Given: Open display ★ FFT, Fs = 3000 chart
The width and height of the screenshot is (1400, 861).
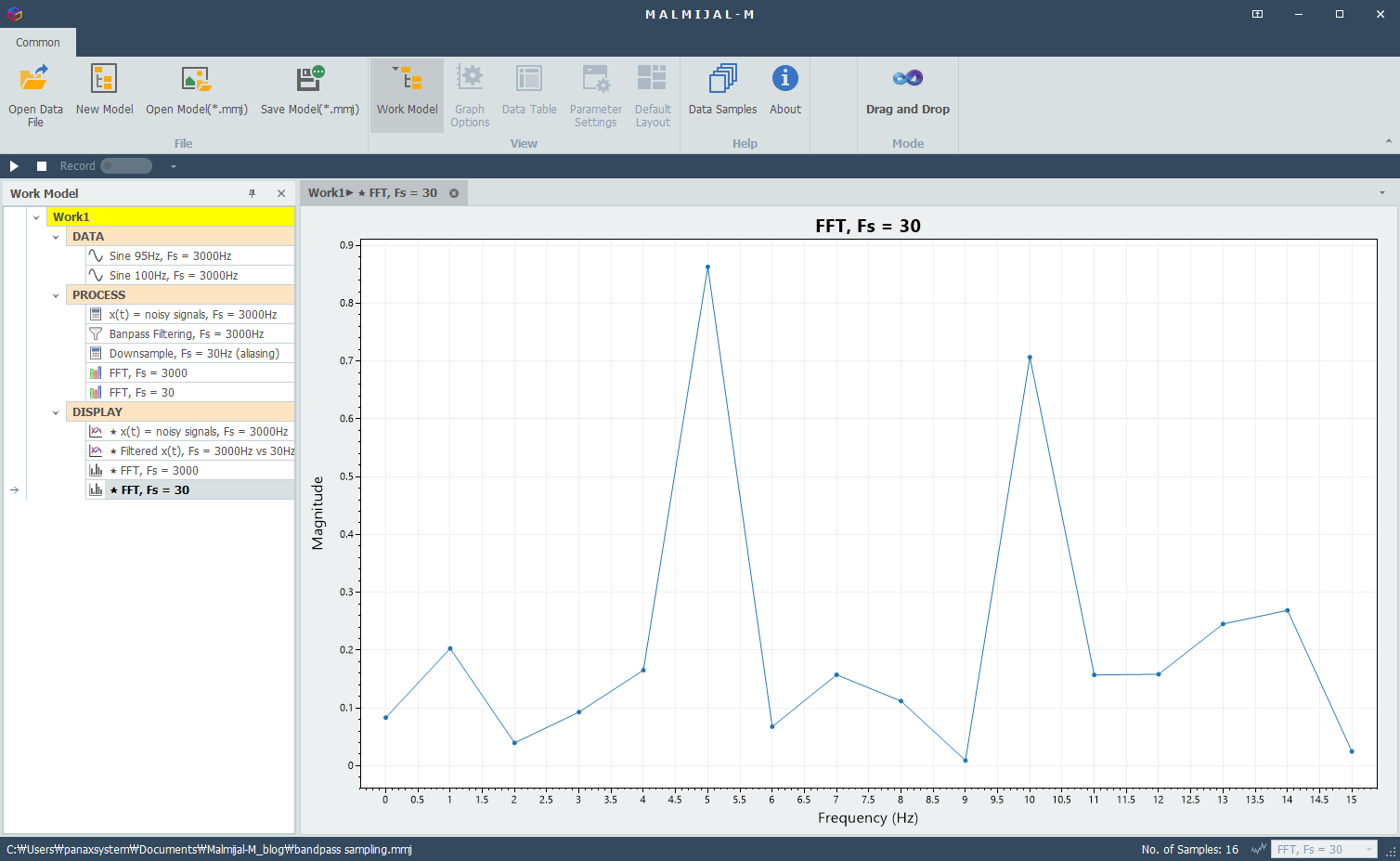Looking at the screenshot, I should pyautogui.click(x=189, y=470).
